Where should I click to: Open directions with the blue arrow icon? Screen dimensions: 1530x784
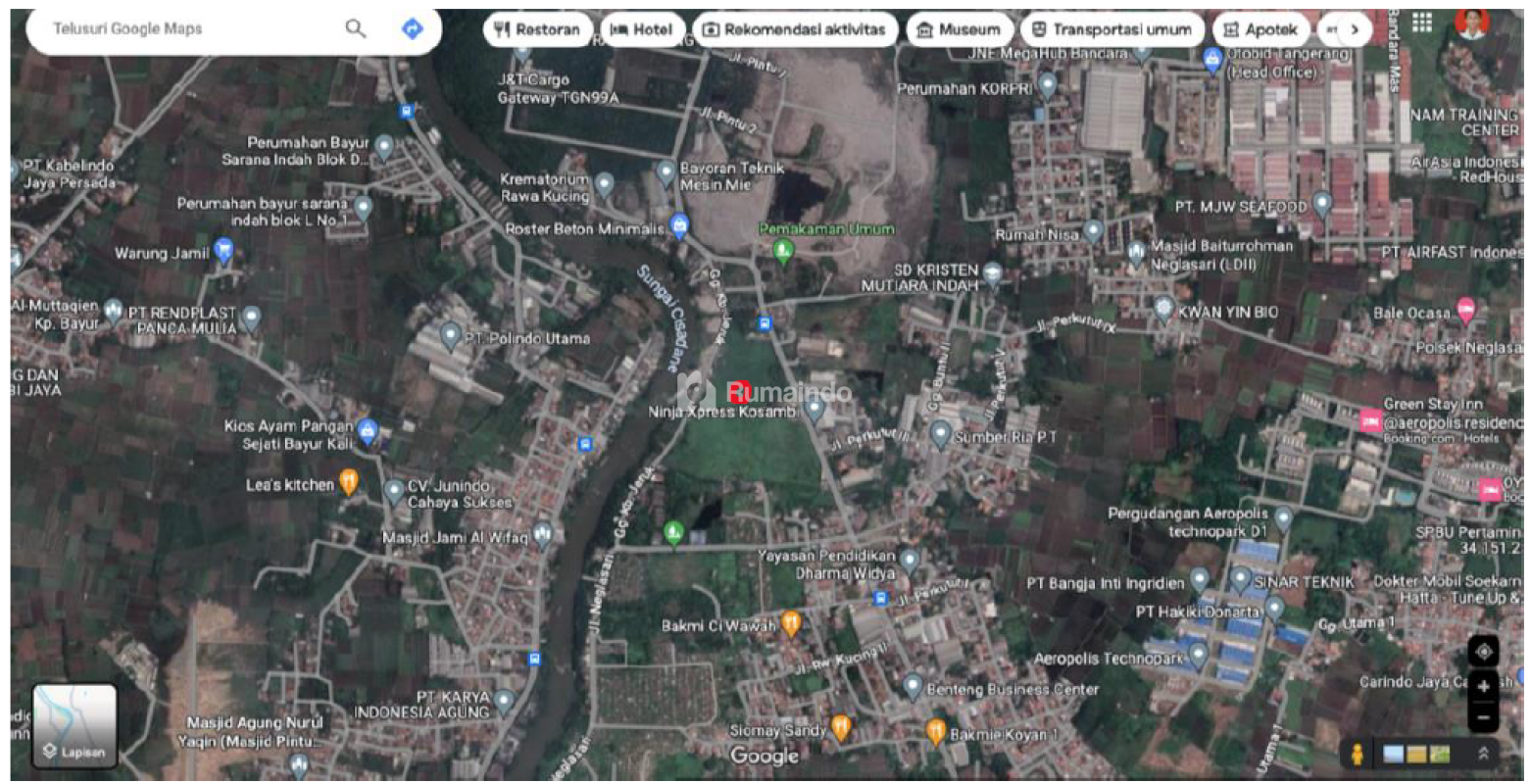pyautogui.click(x=413, y=29)
